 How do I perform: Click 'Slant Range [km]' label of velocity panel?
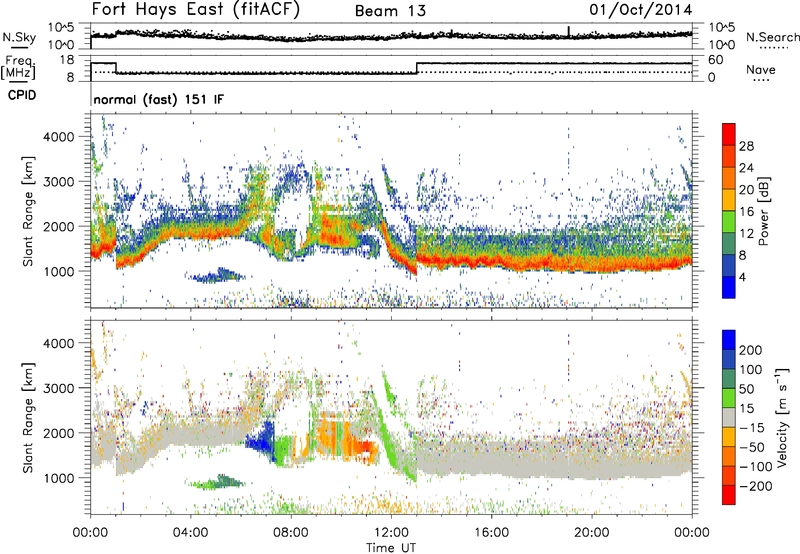tap(28, 418)
